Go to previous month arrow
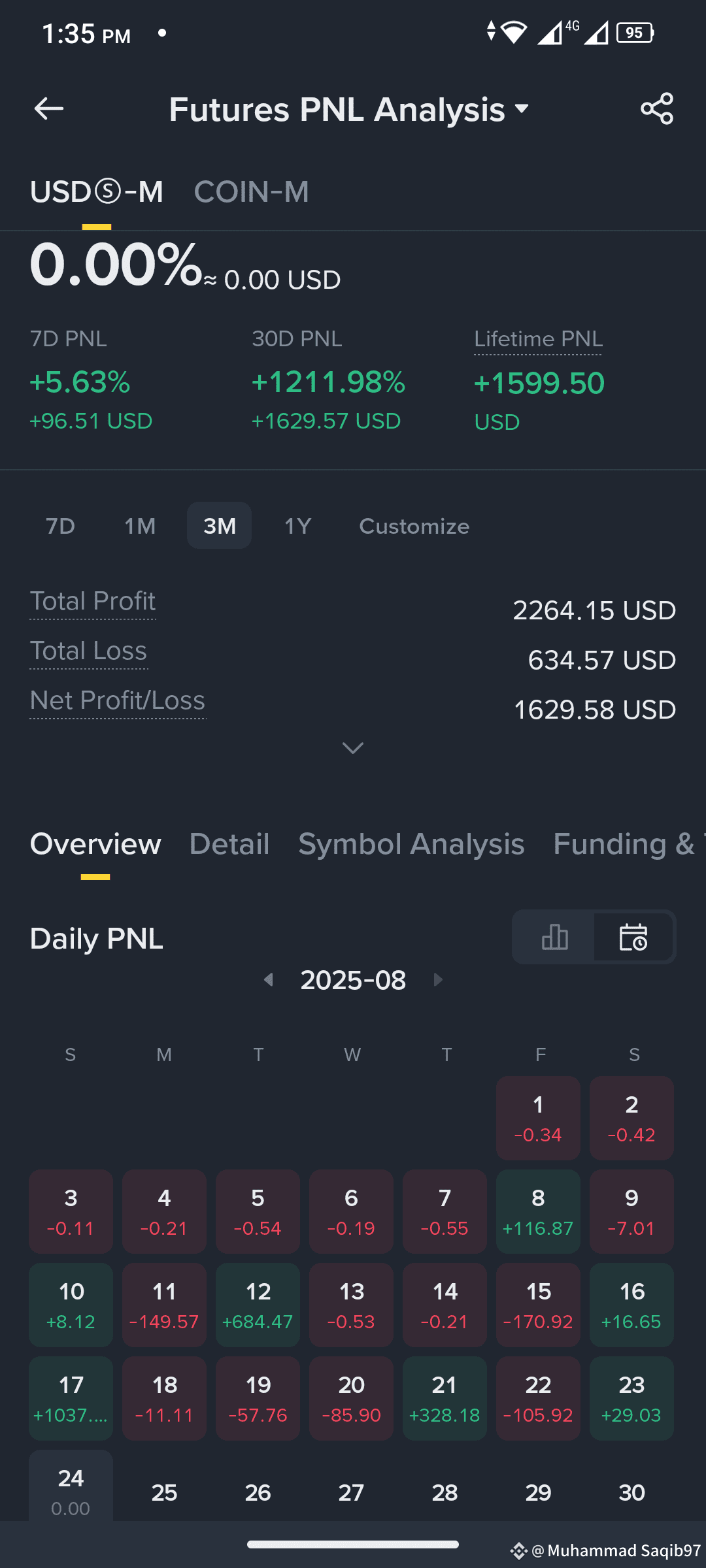 [x=268, y=979]
